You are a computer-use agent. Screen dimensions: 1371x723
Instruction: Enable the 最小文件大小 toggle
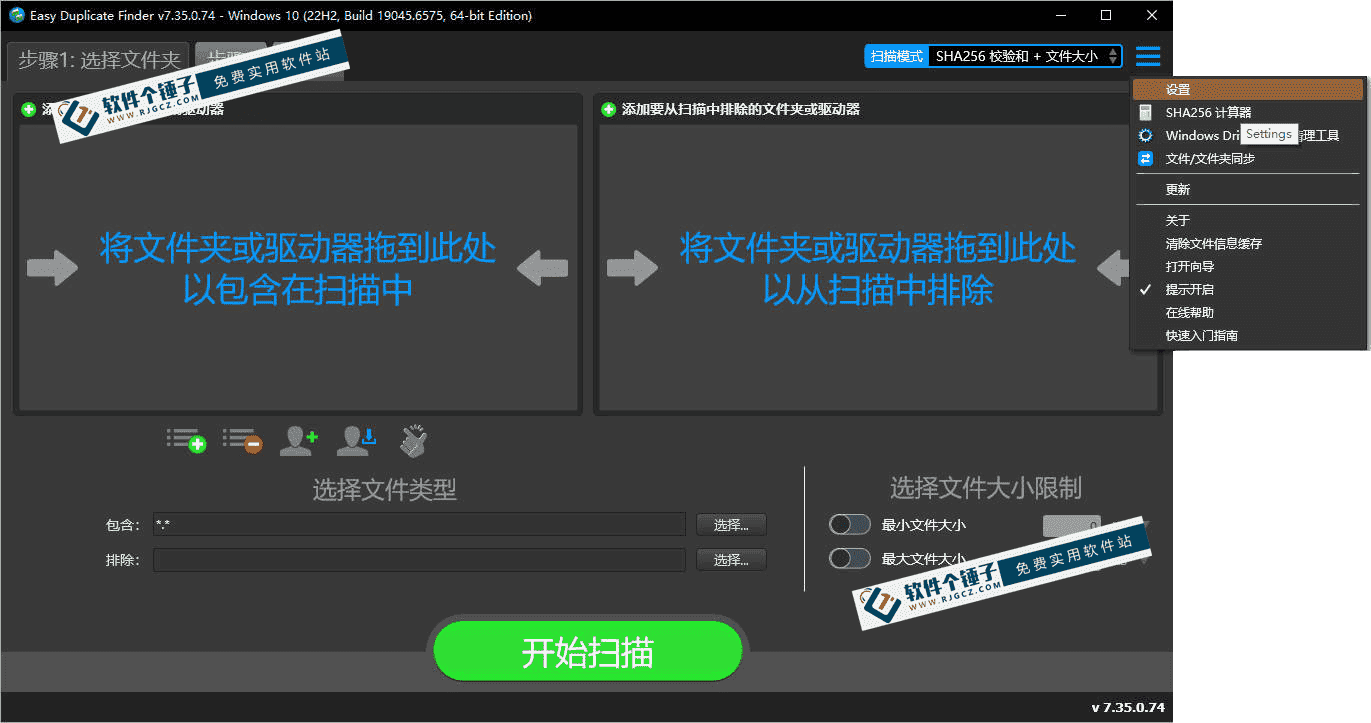click(849, 524)
